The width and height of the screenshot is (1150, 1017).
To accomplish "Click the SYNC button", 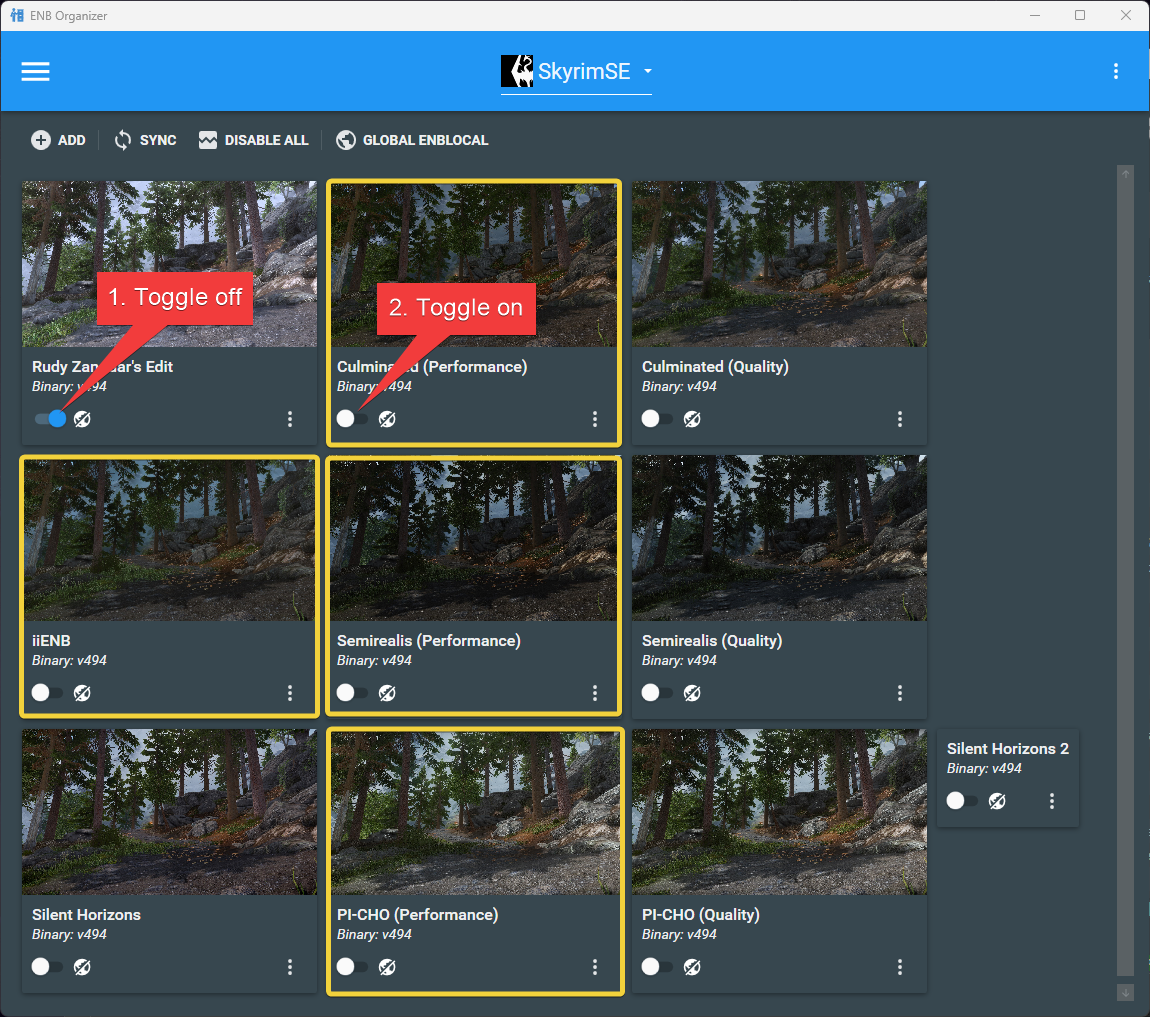I will pyautogui.click(x=145, y=140).
